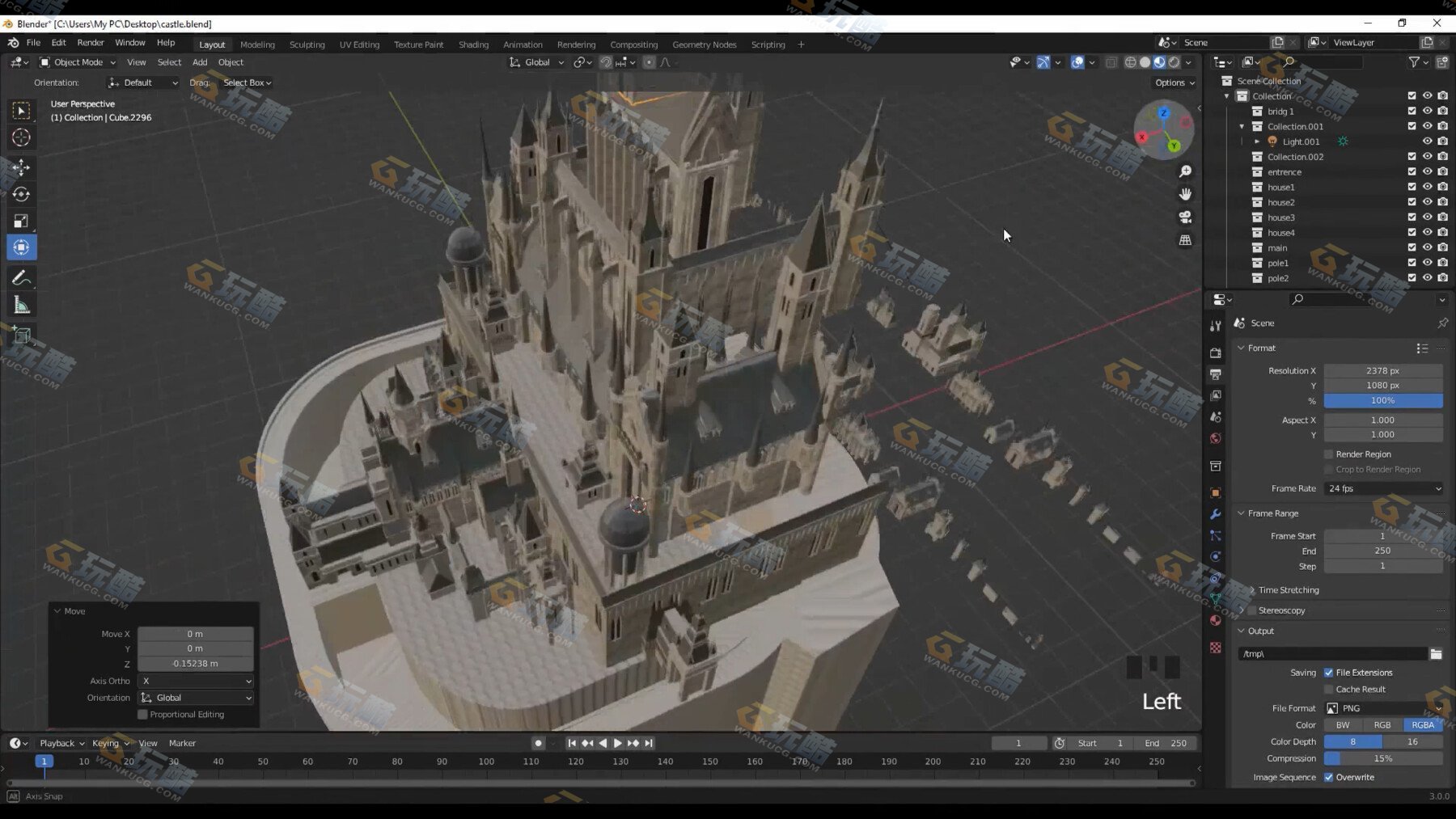Image resolution: width=1456 pixels, height=819 pixels.
Task: Enable Proportional Editing checkbox
Action: point(142,715)
